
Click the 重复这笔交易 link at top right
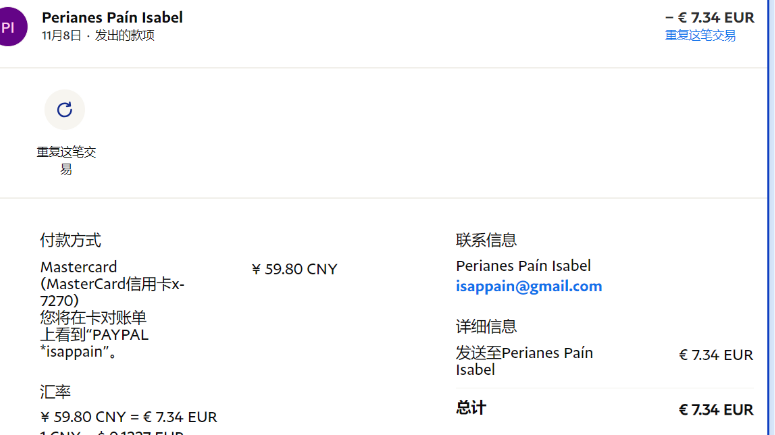[700, 36]
